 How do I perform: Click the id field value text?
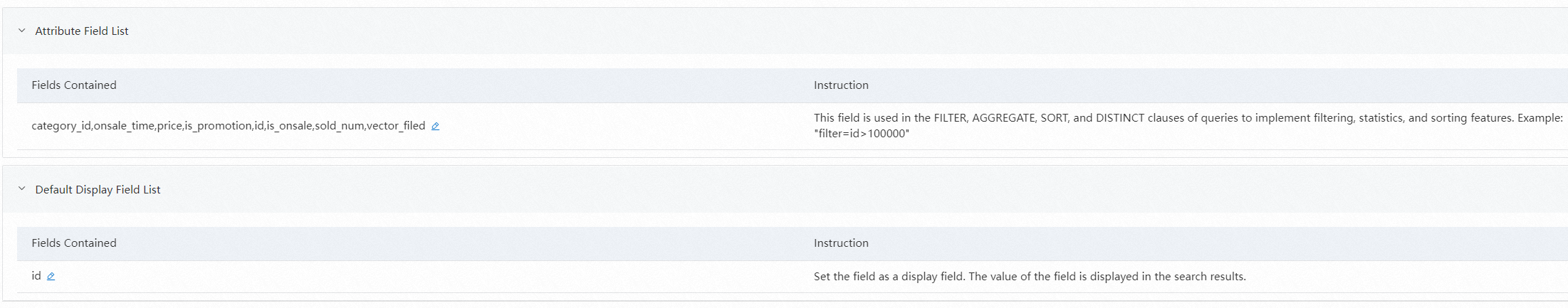pyautogui.click(x=36, y=276)
